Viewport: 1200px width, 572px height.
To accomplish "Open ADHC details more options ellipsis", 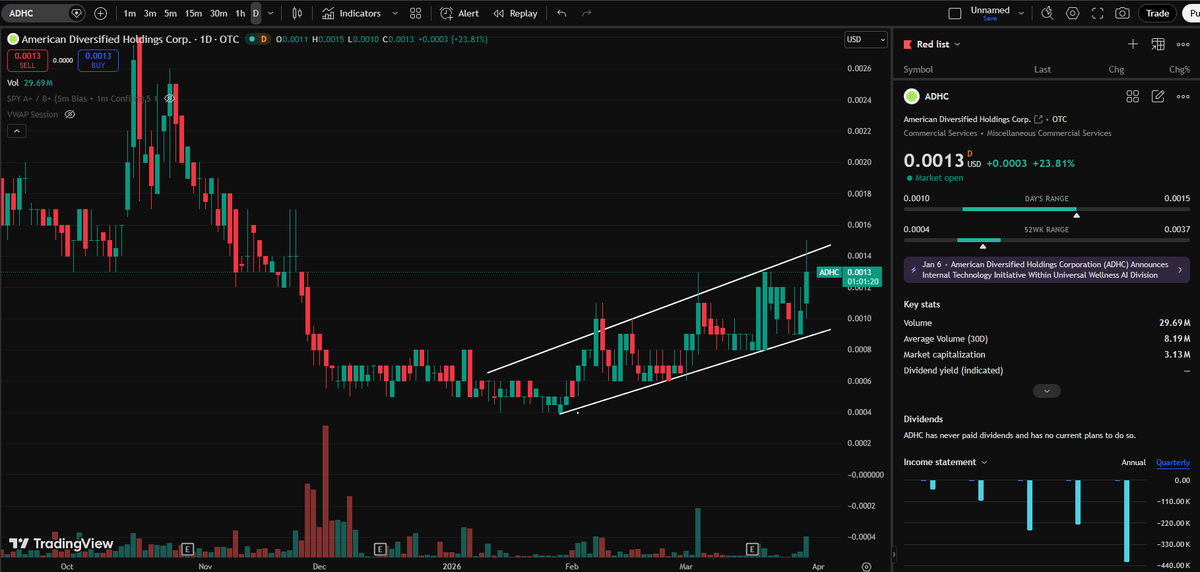I will pyautogui.click(x=1183, y=96).
